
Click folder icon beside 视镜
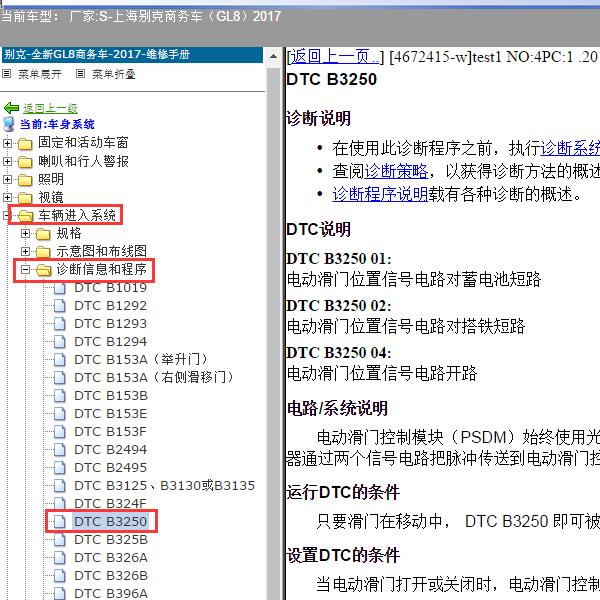coord(25,198)
